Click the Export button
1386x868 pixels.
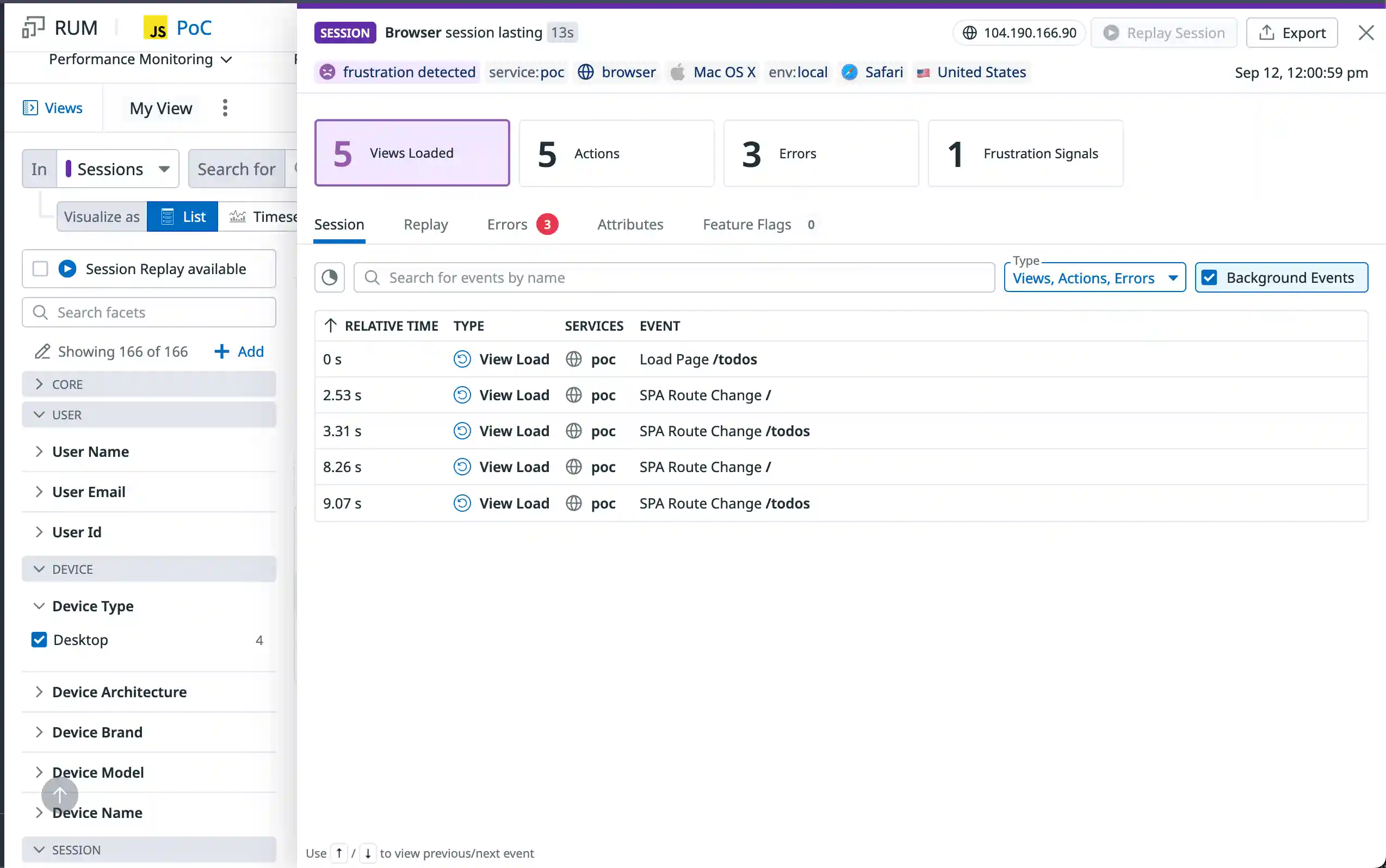tap(1291, 33)
